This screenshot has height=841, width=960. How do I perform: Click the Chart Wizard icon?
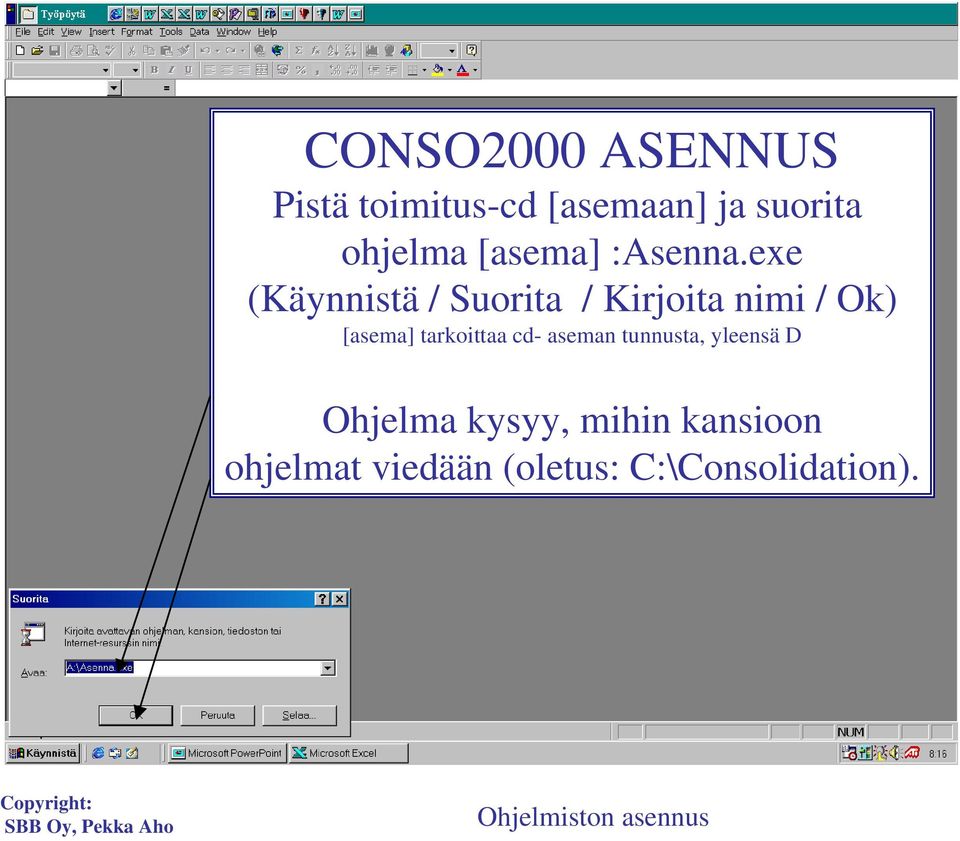point(372,50)
